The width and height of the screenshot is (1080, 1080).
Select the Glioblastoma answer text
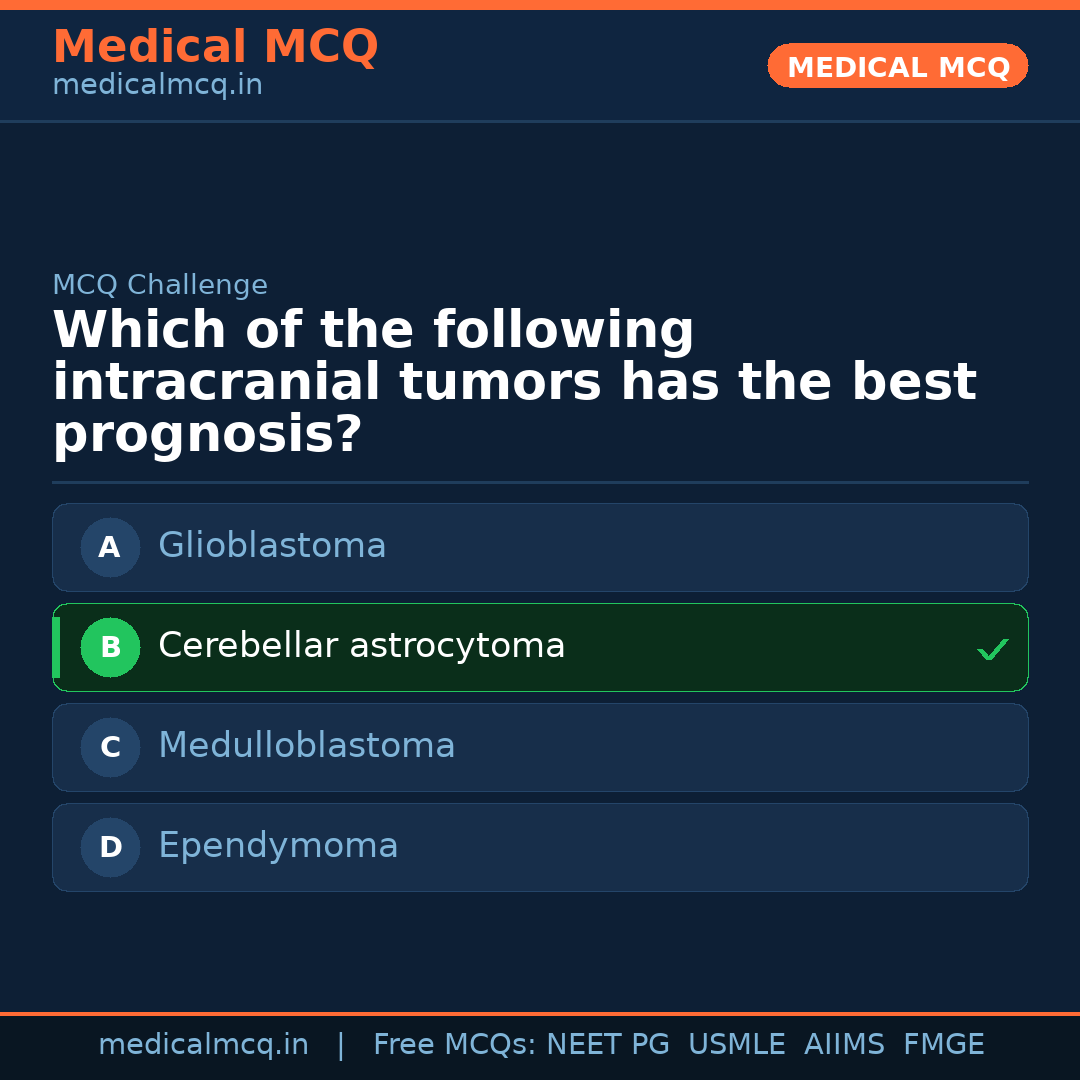(272, 546)
